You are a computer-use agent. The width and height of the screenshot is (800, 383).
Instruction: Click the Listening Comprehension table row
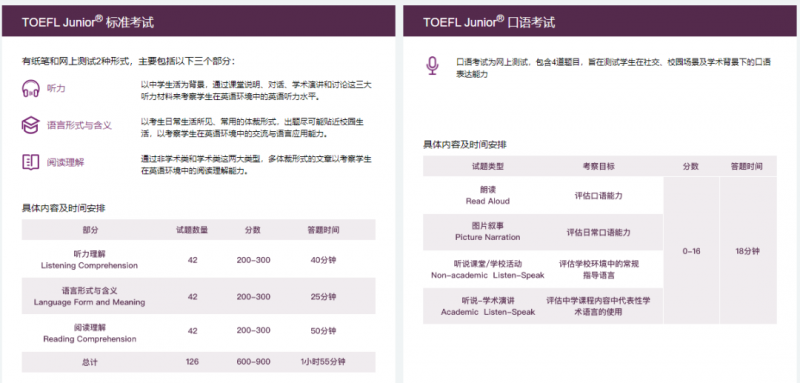198,260
